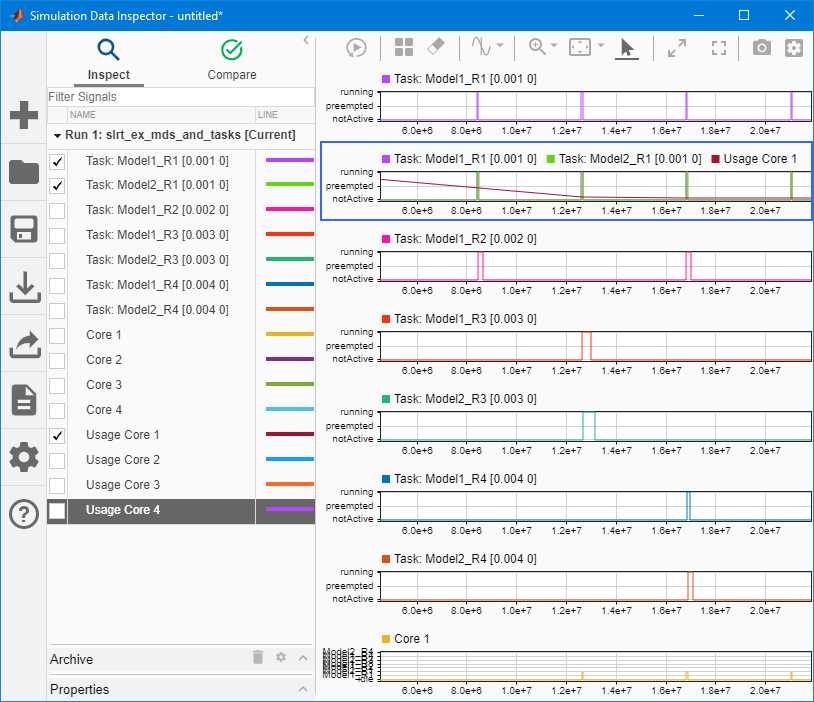Viewport: 814px width, 702px height.
Task: Expand the Archive section chevron
Action: pos(303,659)
